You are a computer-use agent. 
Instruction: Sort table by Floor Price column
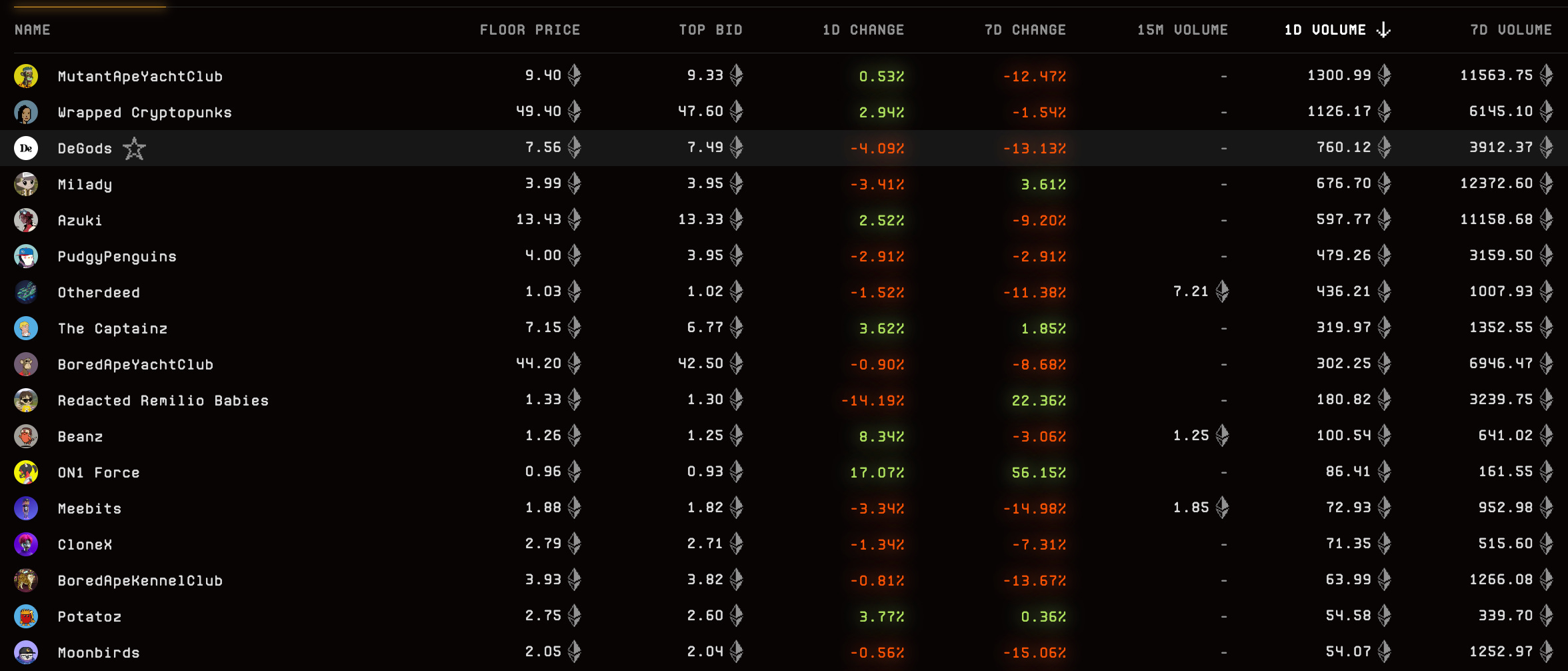530,30
